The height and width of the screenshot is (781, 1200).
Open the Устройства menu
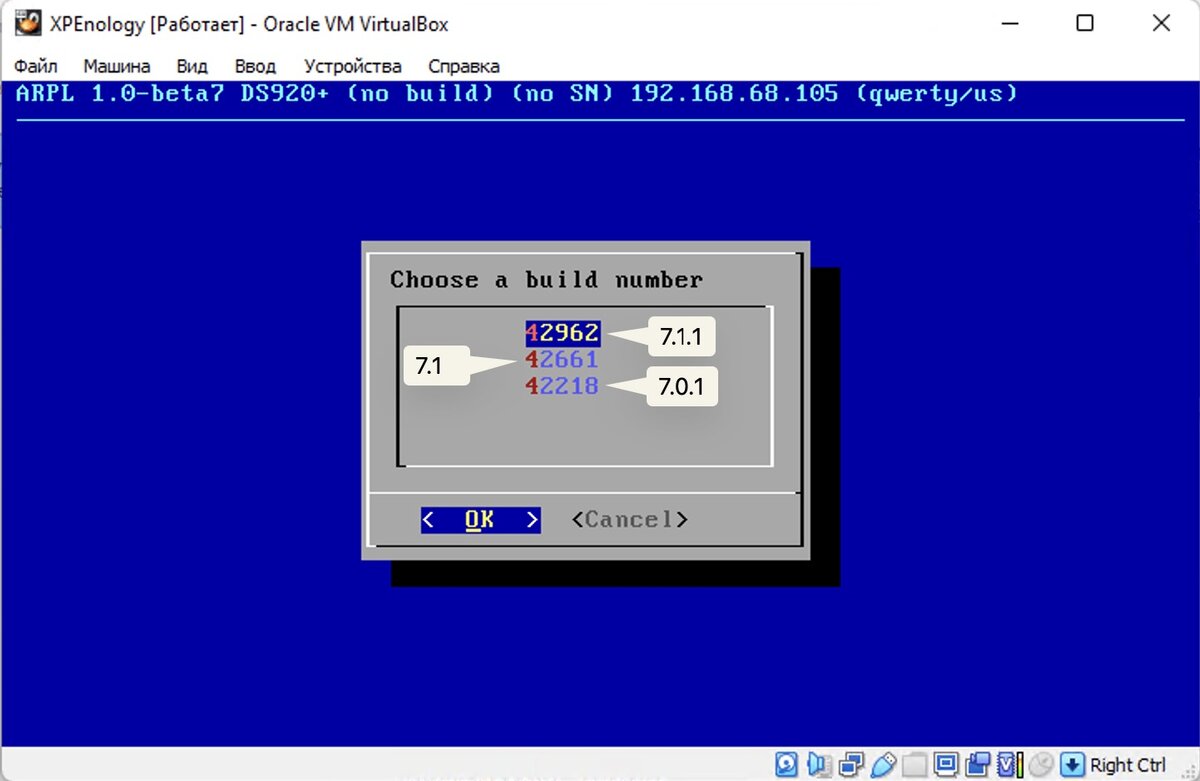(353, 66)
